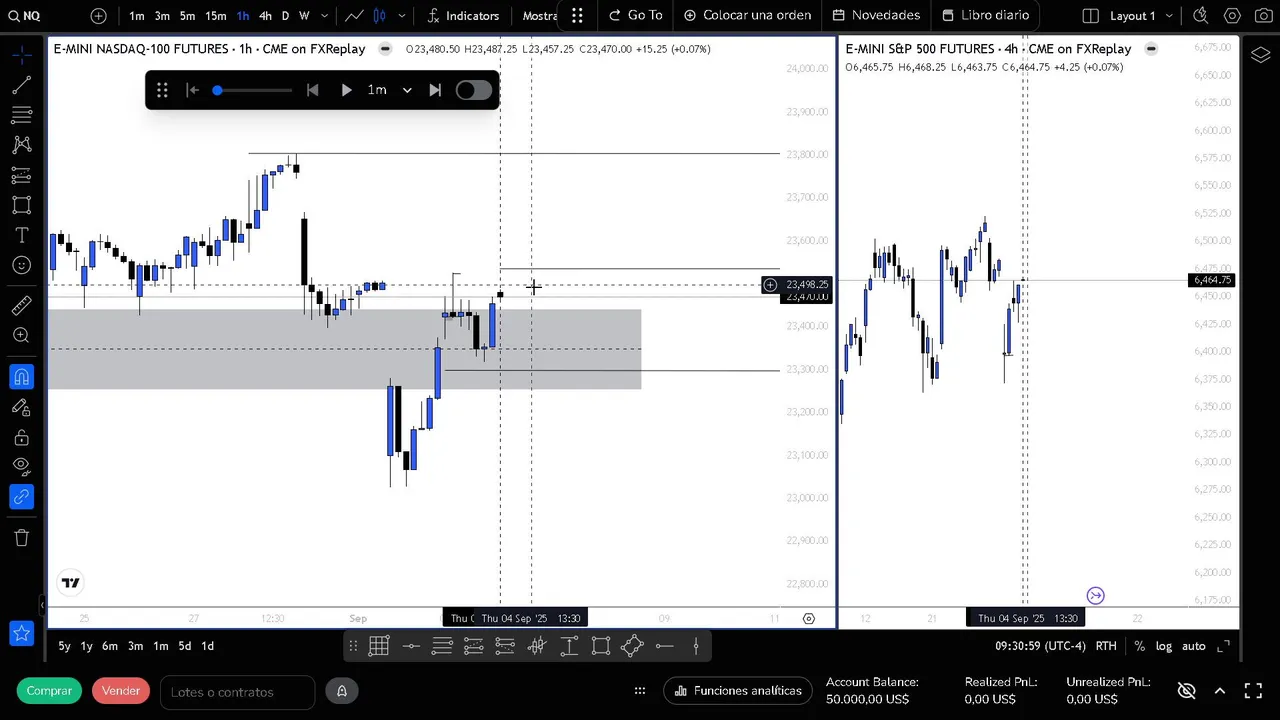
Task: Open the emoji icons tool
Action: tap(21, 265)
